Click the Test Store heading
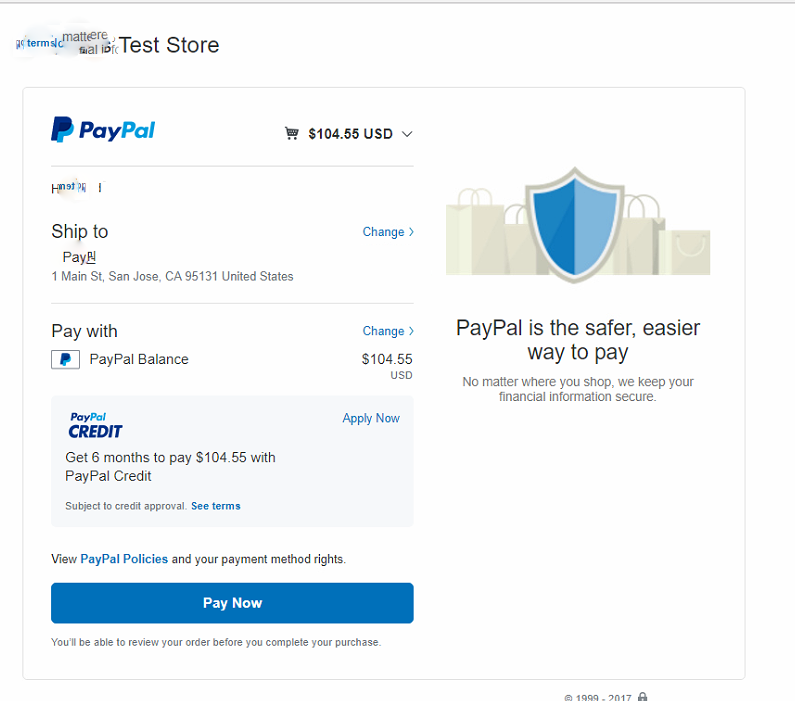 pyautogui.click(x=168, y=45)
